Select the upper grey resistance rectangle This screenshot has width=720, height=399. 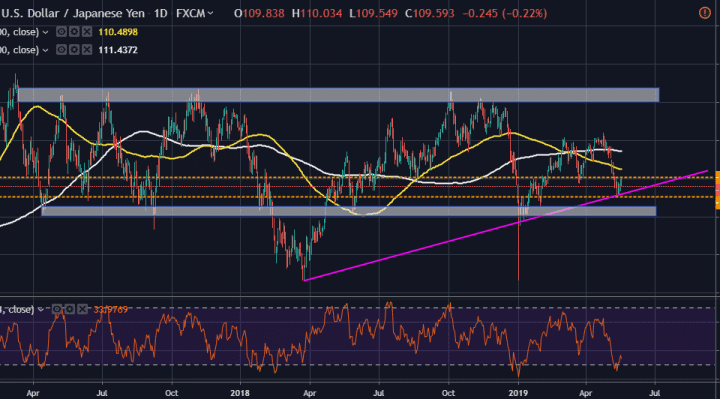click(338, 95)
